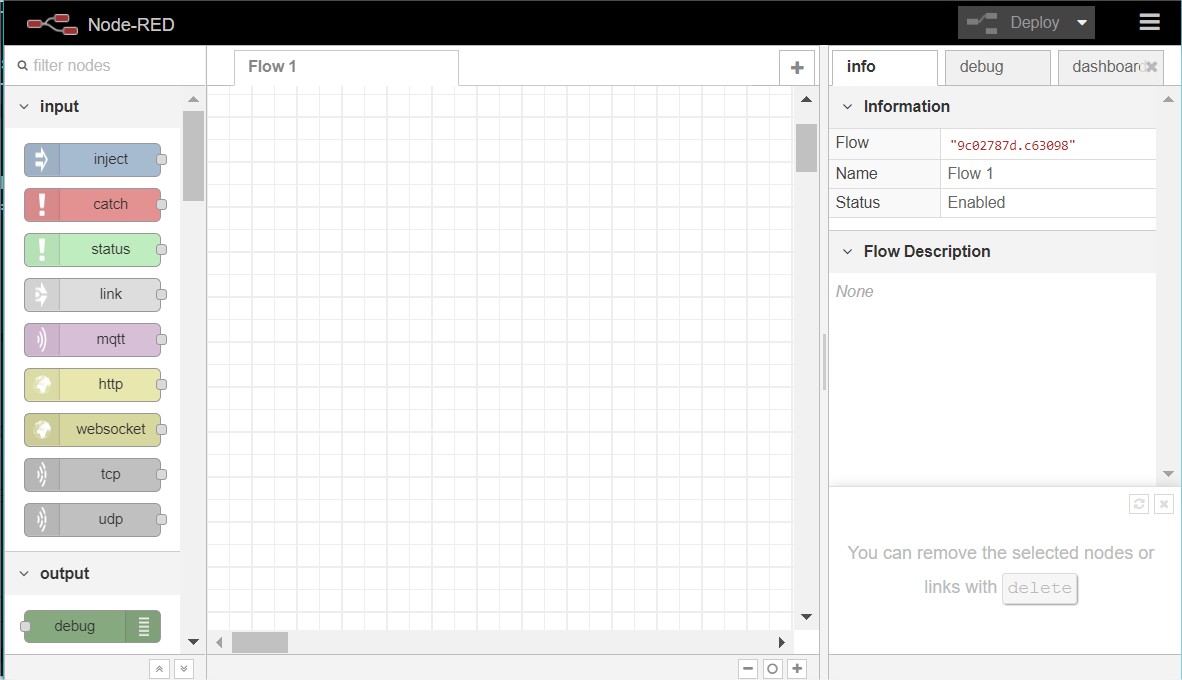Switch to the info sidebar tab
This screenshot has width=1182, height=680.
(884, 68)
